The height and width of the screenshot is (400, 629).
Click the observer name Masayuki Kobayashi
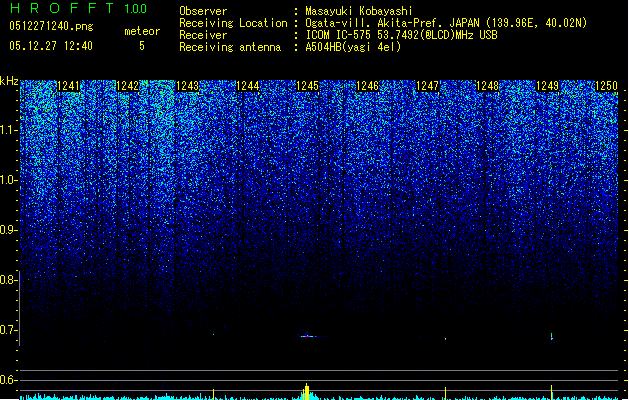pos(359,11)
